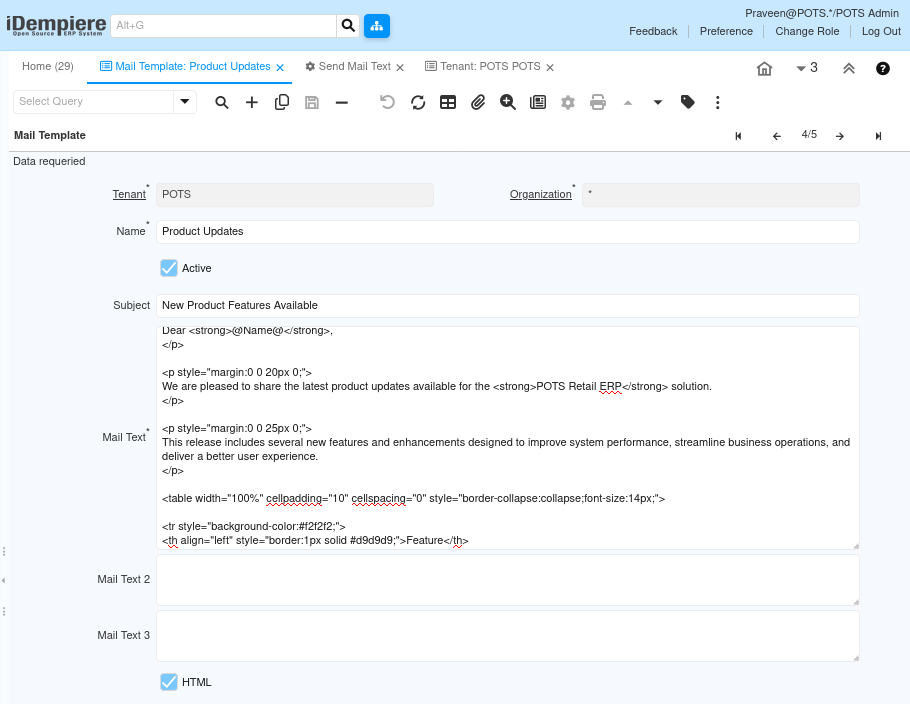The width and height of the screenshot is (910, 704).
Task: Switch to the Home (29) tab
Action: click(48, 66)
